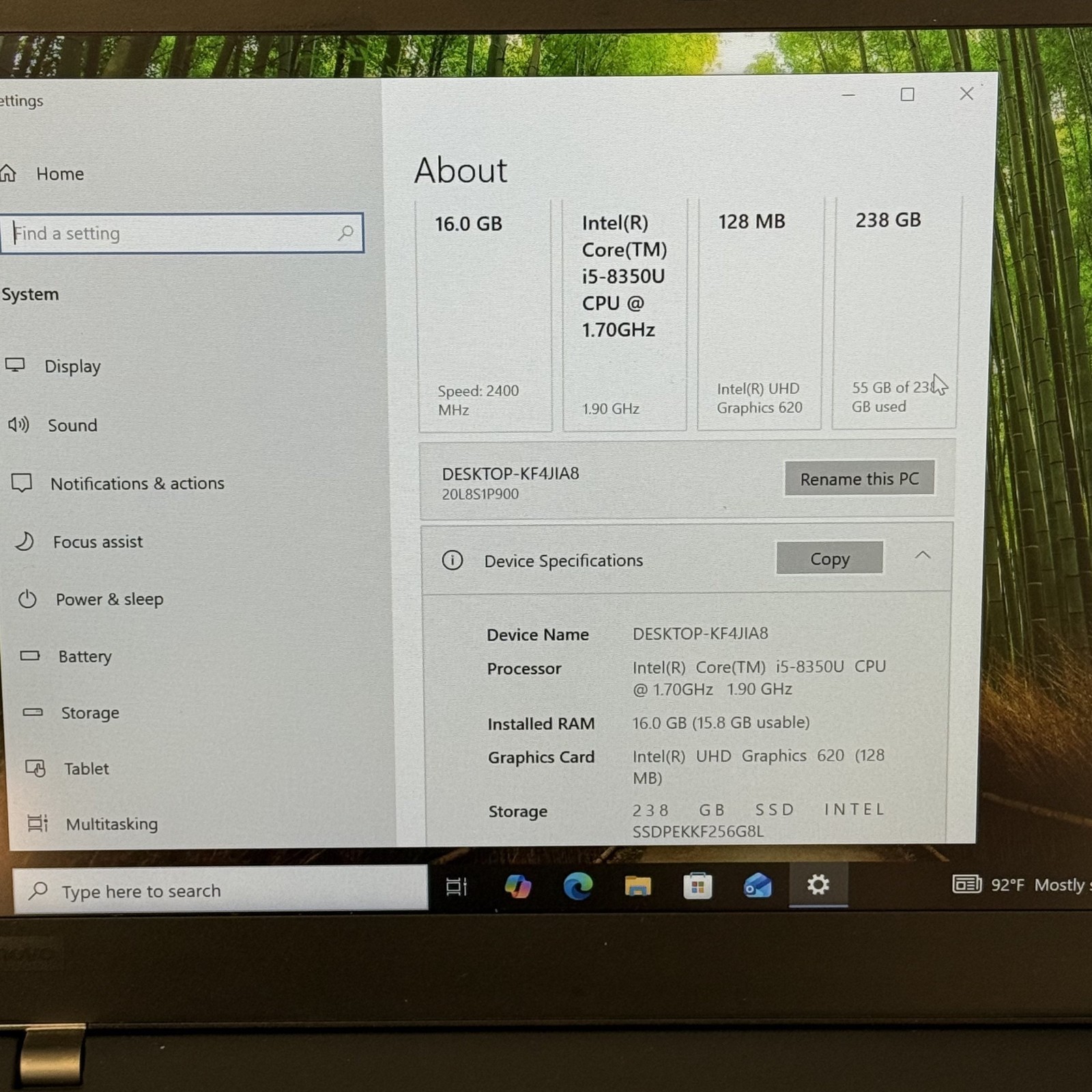This screenshot has height=1092, width=1092.
Task: Open Notifications & actions page
Action: point(137,483)
